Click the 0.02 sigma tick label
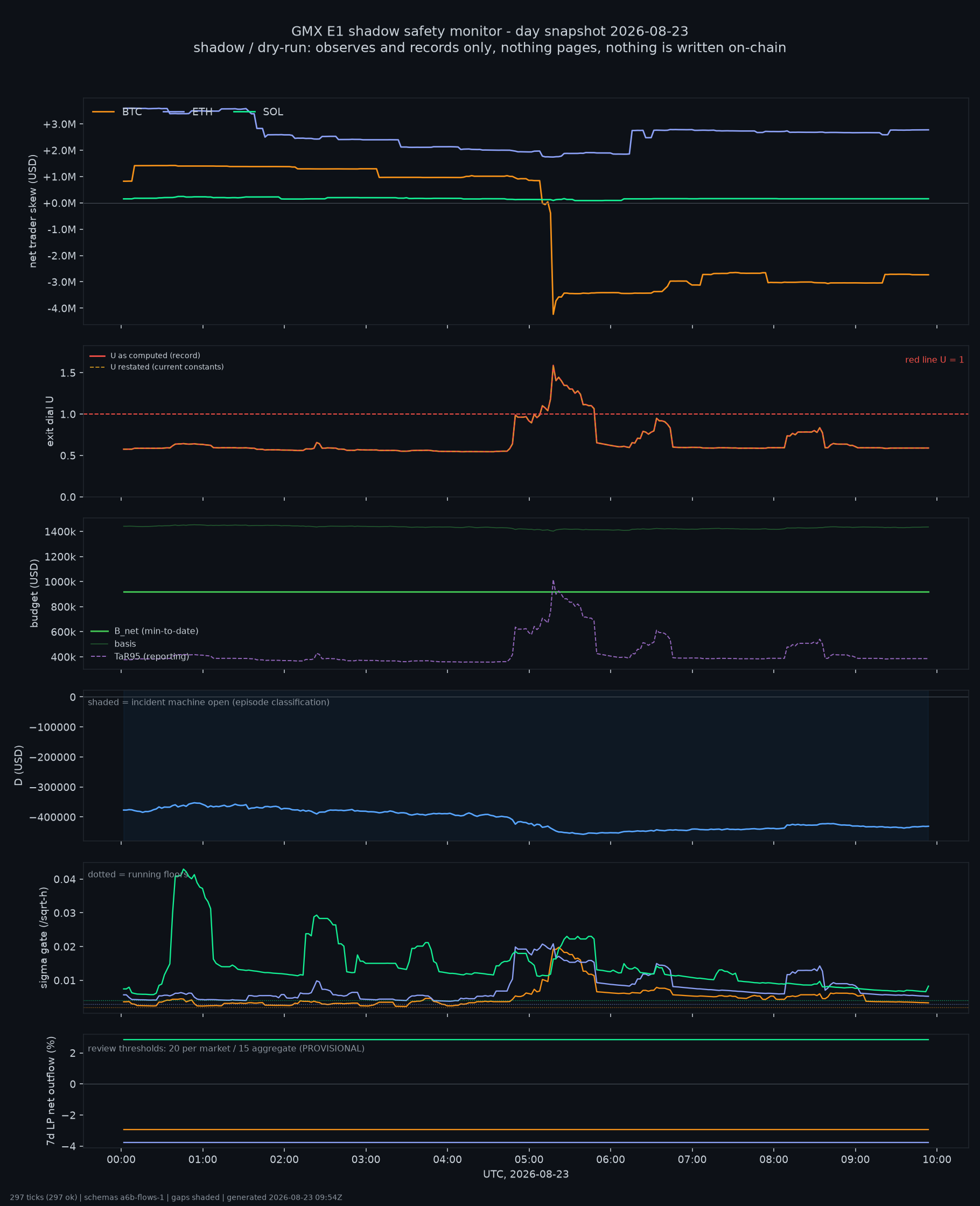 click(65, 946)
